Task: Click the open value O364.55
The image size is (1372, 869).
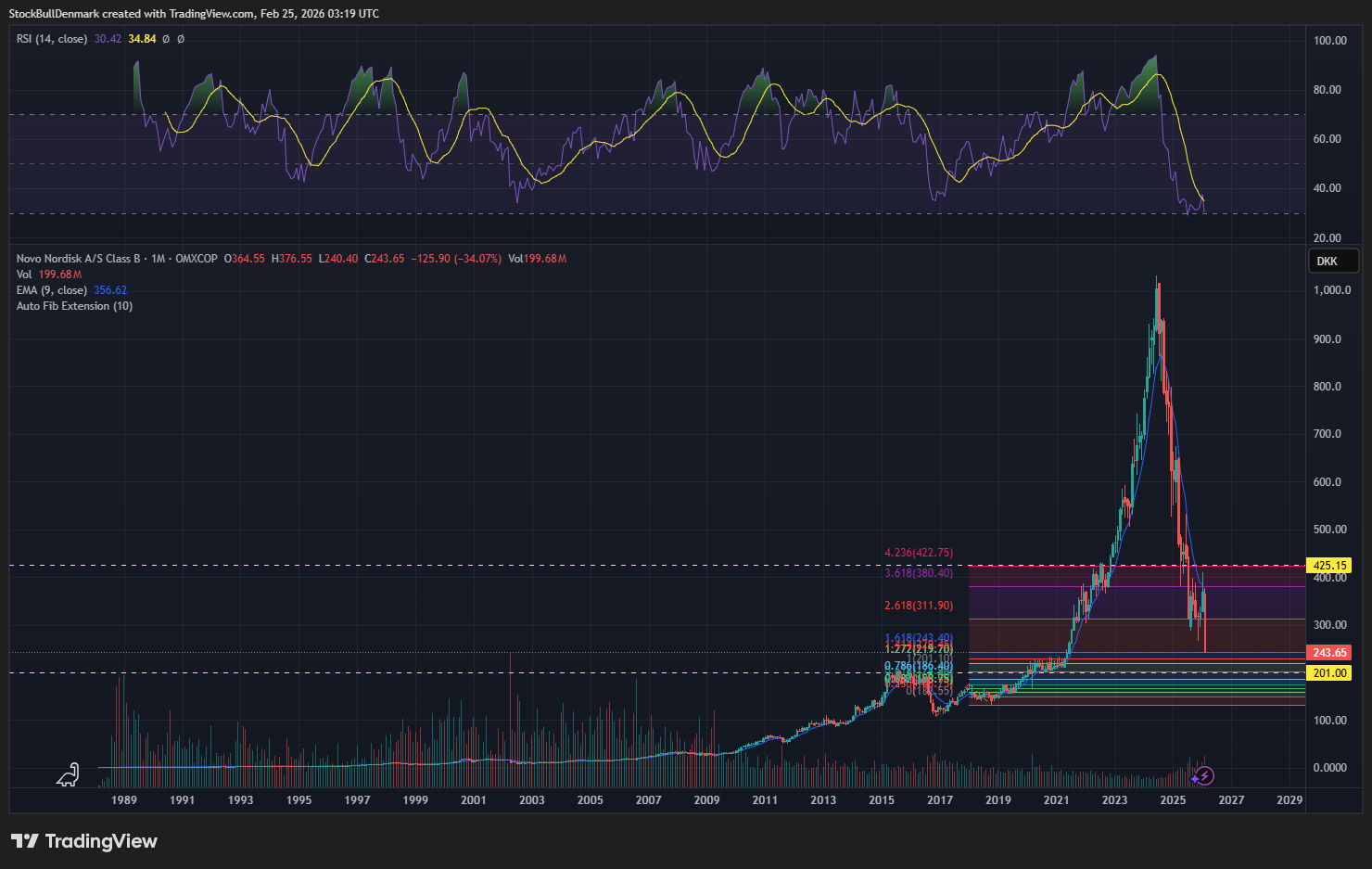Action: click(x=245, y=259)
